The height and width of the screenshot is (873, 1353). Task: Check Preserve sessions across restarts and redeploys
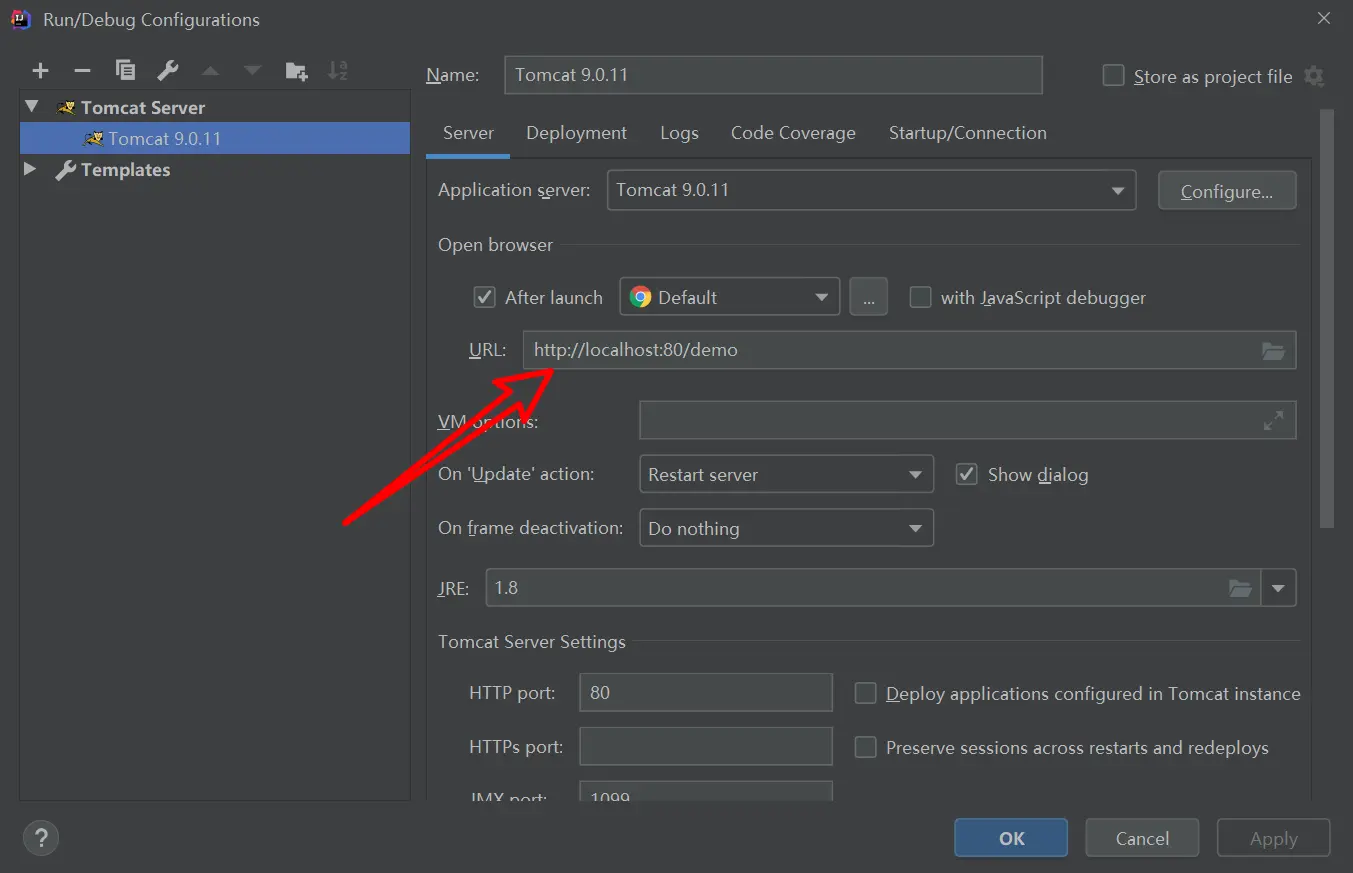[x=866, y=747]
